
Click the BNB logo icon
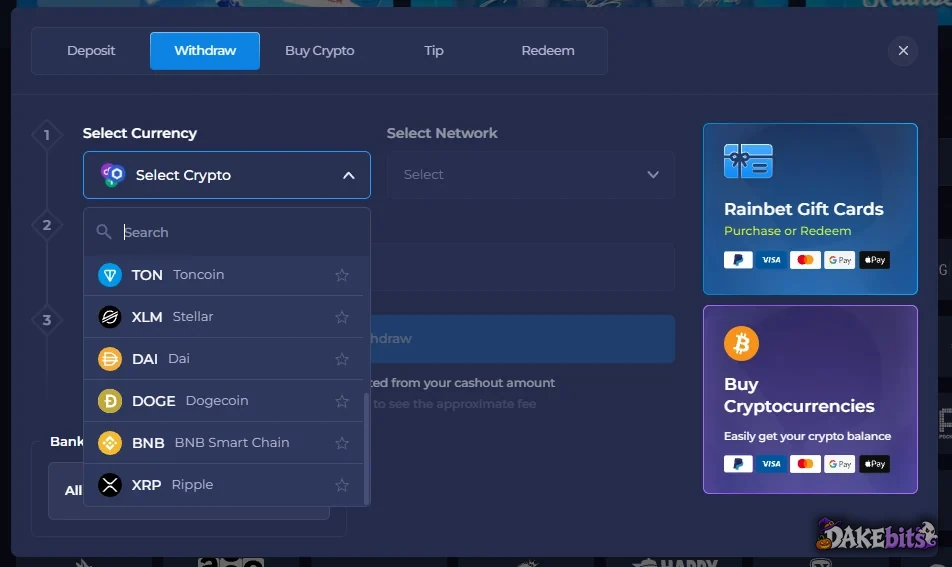point(110,443)
